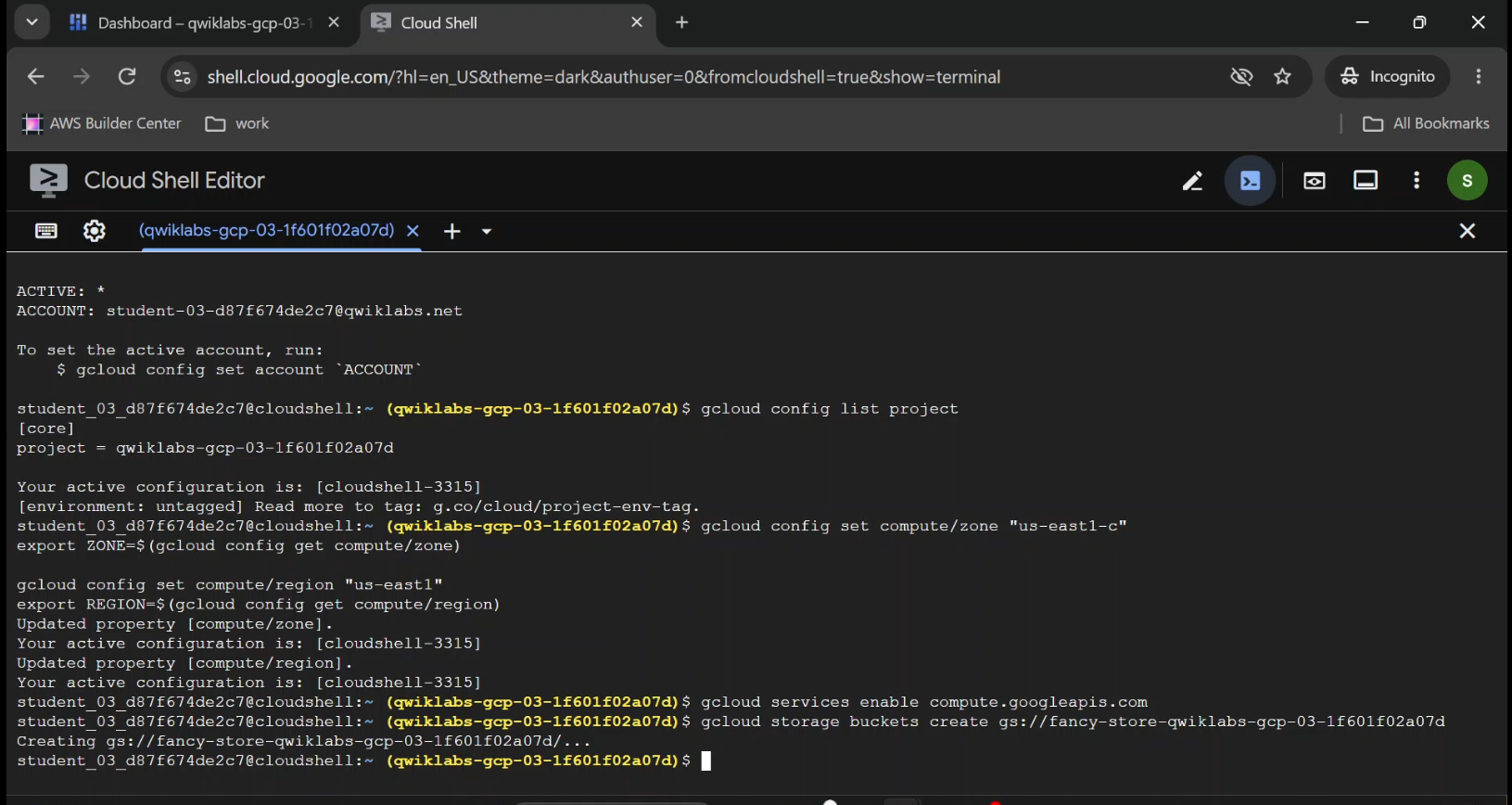
Task: Open the Cloud Shell editor pencil icon
Action: 1192,181
